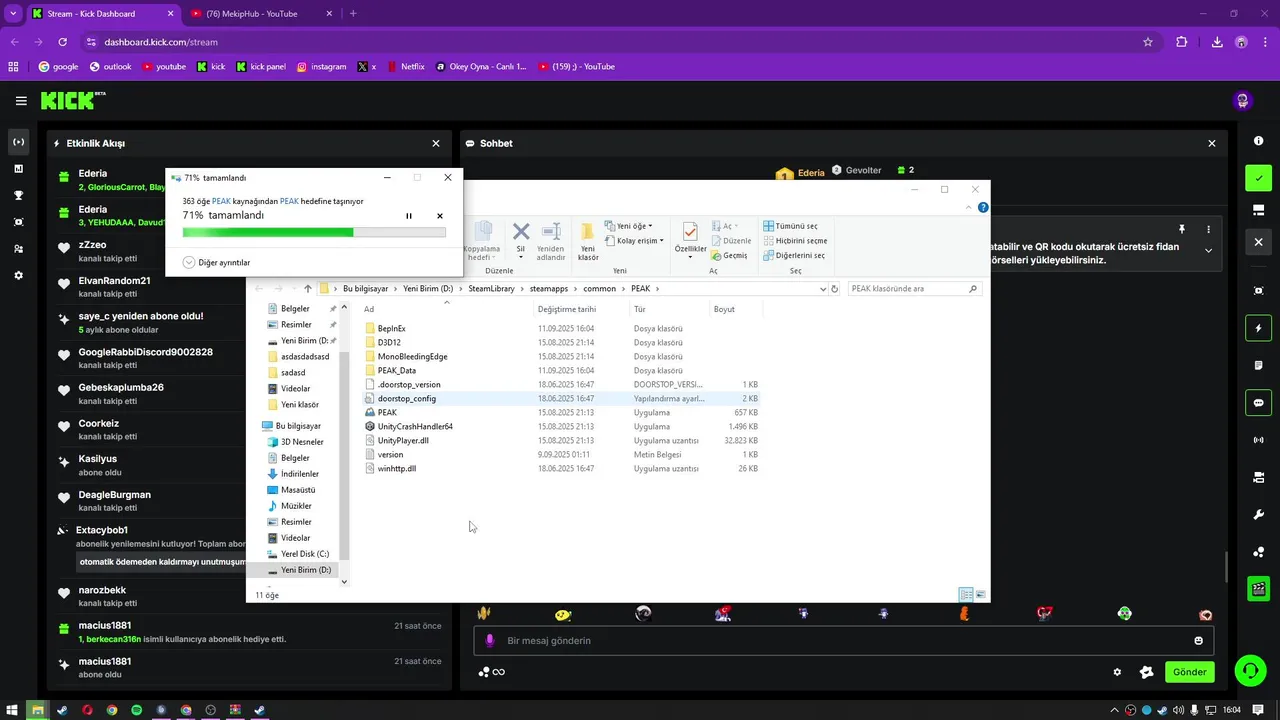Image resolution: width=1280 pixels, height=720 pixels.
Task: Pause the file transfer at 71%
Action: point(409,216)
